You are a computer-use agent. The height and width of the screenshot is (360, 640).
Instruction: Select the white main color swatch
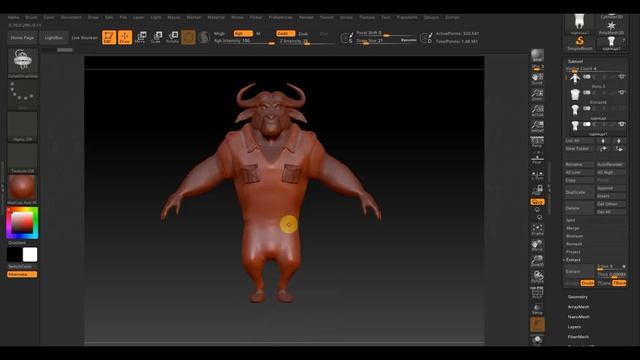click(30, 255)
